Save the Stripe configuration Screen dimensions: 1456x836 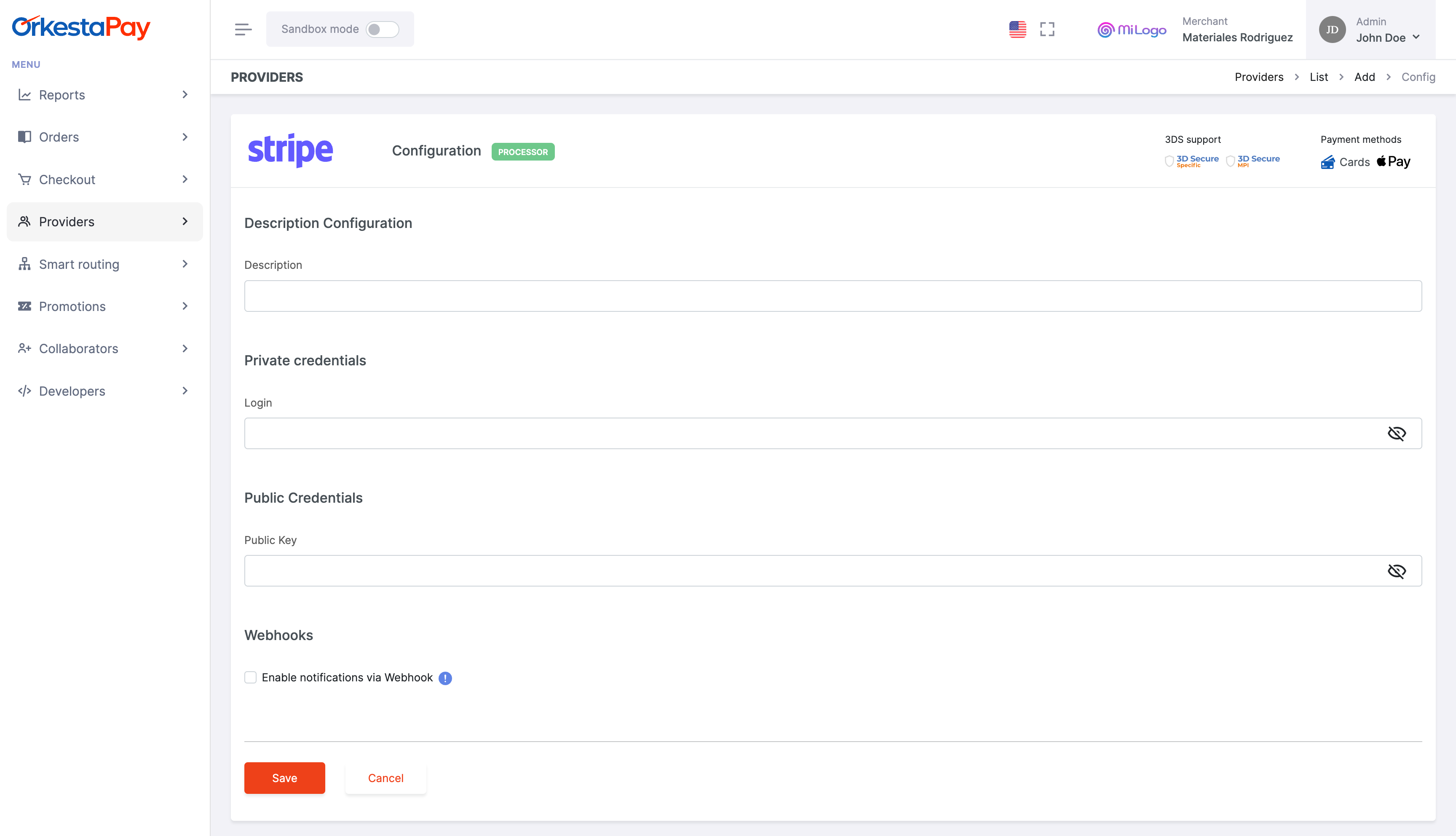(285, 778)
